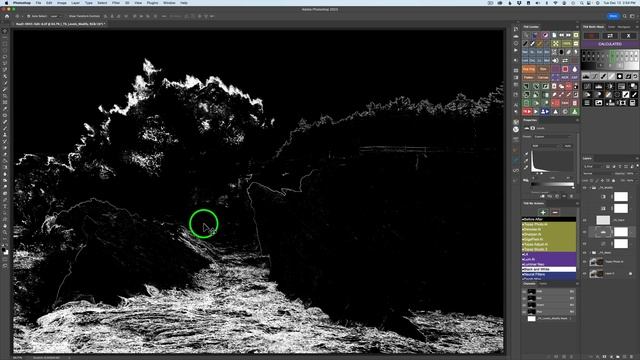Viewport: 640px width, 360px height.
Task: Click the Share button
Action: (x=613, y=16)
